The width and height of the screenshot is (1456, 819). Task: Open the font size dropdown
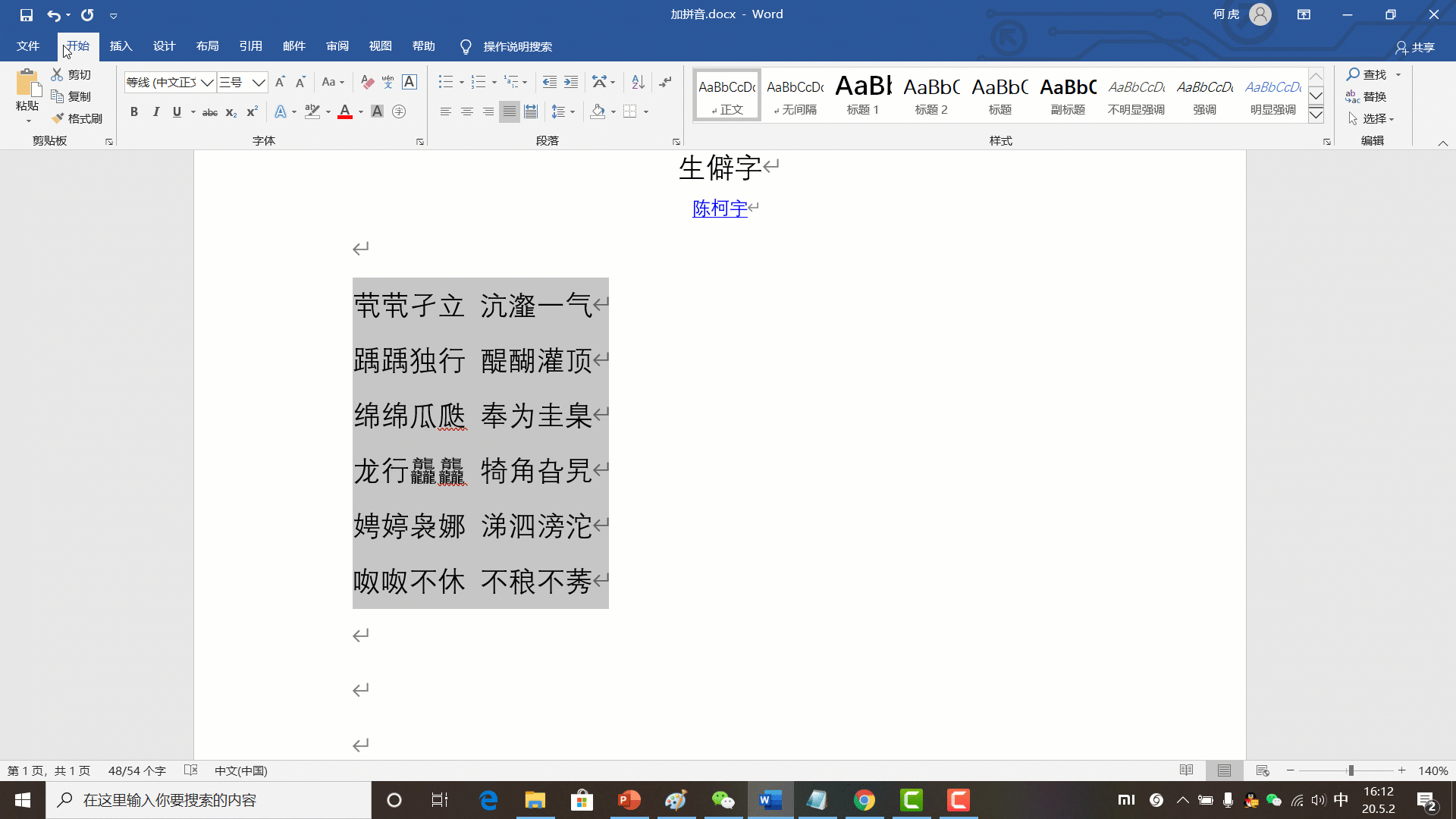(259, 82)
